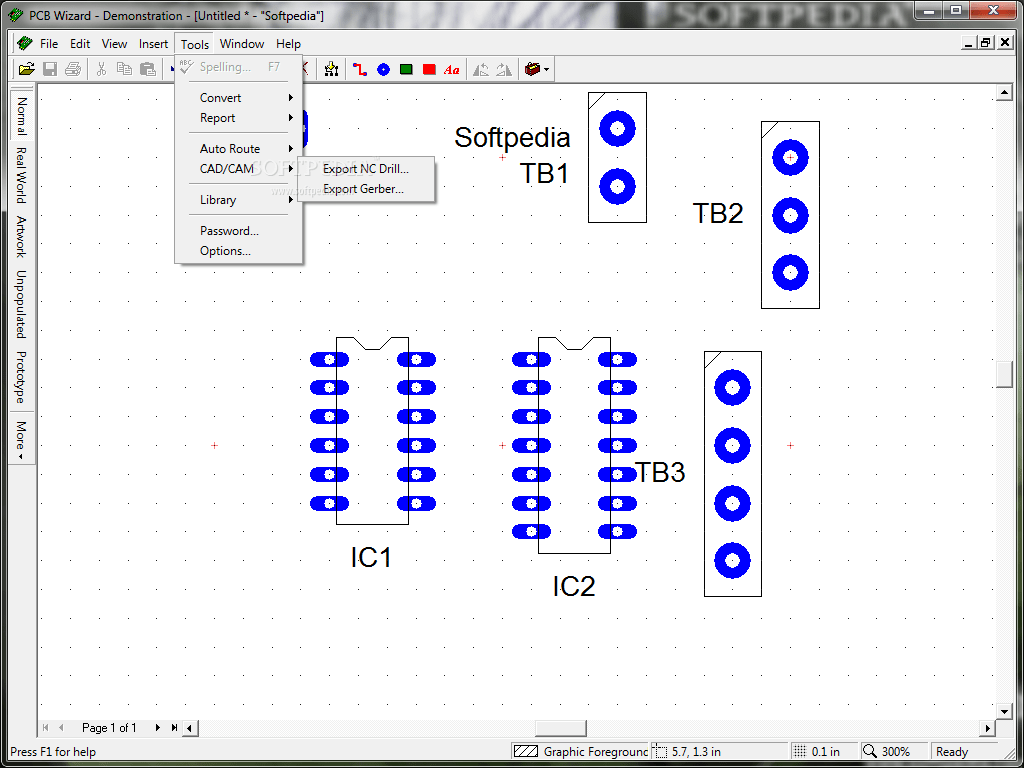Switch to the Prototype view tab
1024x768 pixels.
click(21, 377)
